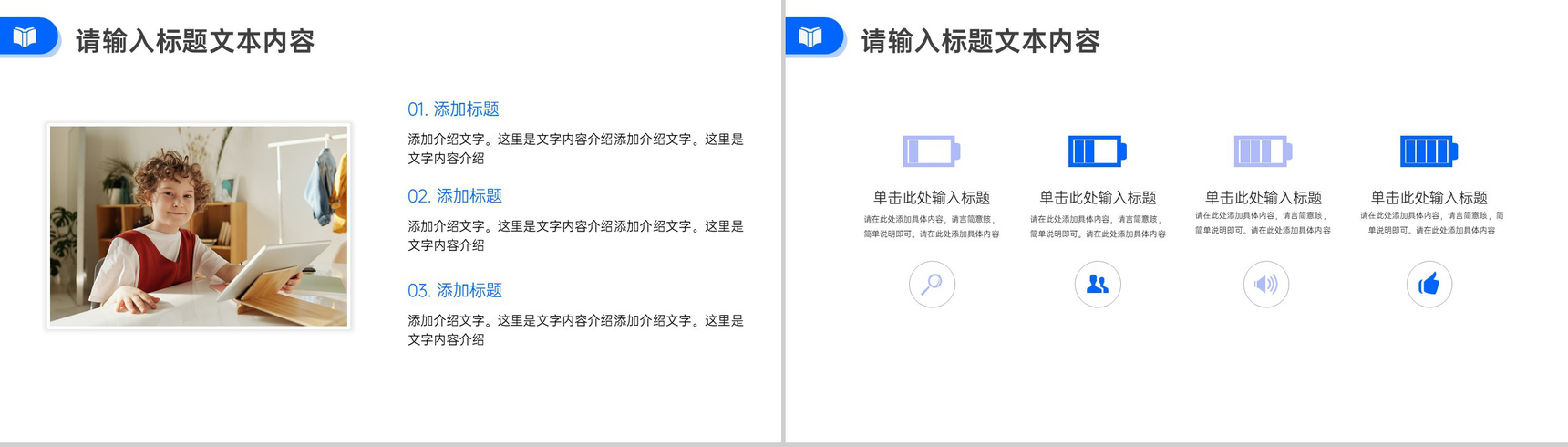Click the speaker volume circle icon
The height and width of the screenshot is (447, 1568).
click(x=1266, y=285)
